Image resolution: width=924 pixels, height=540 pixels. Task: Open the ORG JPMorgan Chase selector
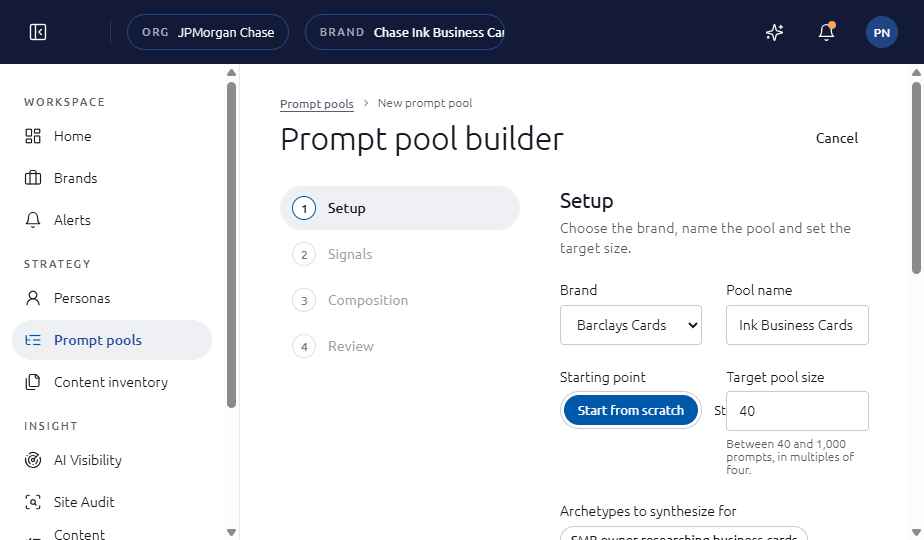[208, 32]
